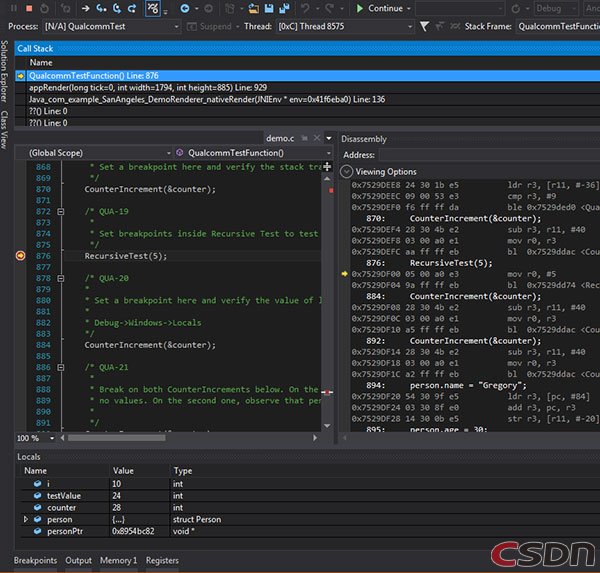Click the Save icon
Viewport: 600px width, 573px height.
coord(269,8)
